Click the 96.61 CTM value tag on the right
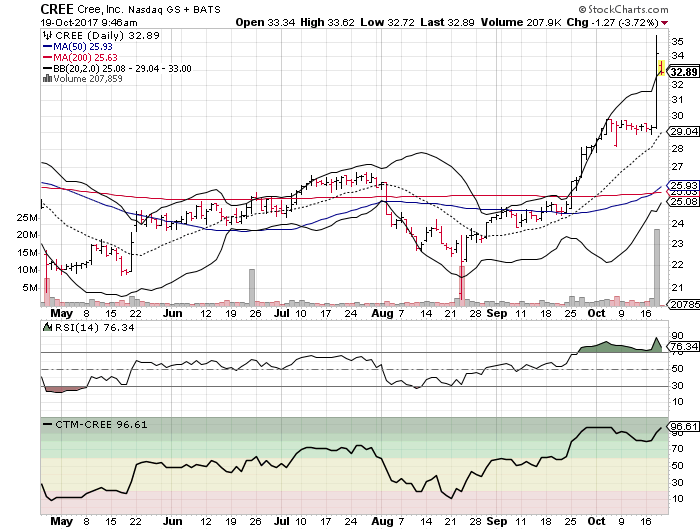The image size is (700, 530). tap(683, 426)
